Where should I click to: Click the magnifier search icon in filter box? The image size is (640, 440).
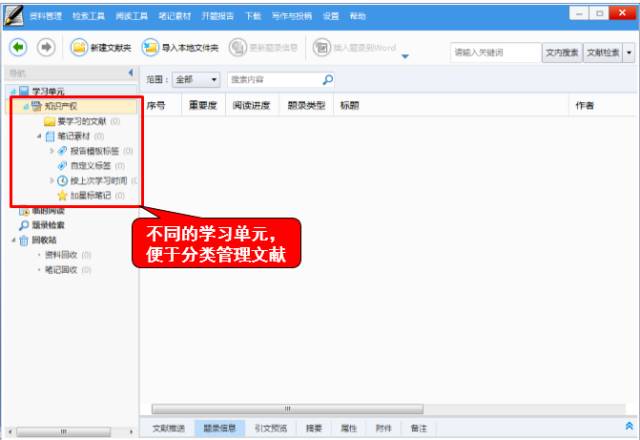point(328,79)
